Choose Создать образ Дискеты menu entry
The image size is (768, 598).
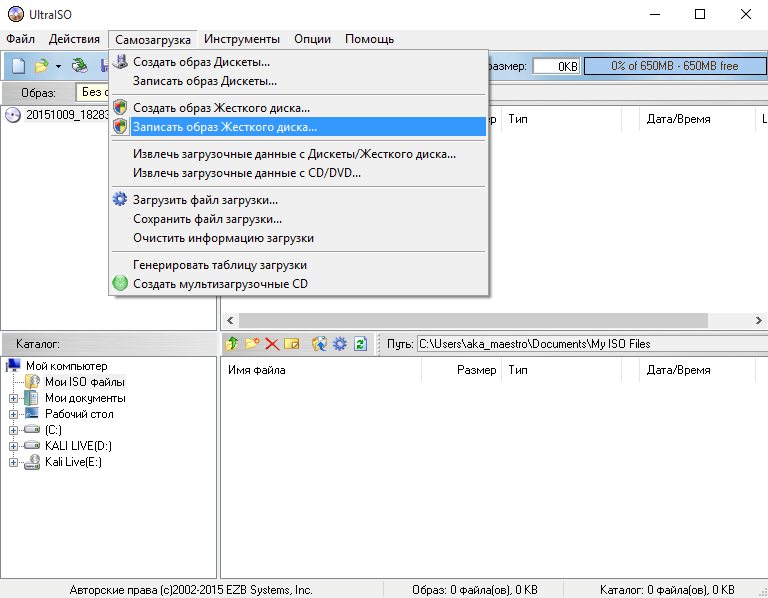click(x=299, y=62)
